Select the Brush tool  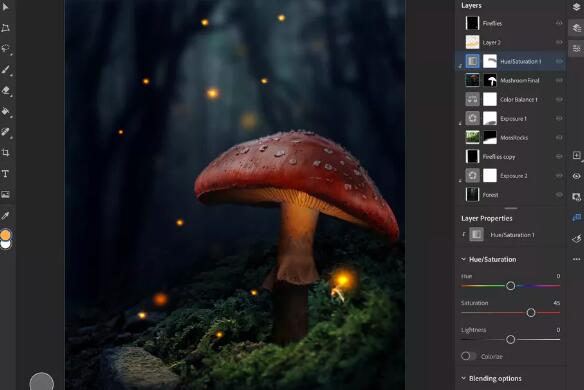tap(5, 69)
